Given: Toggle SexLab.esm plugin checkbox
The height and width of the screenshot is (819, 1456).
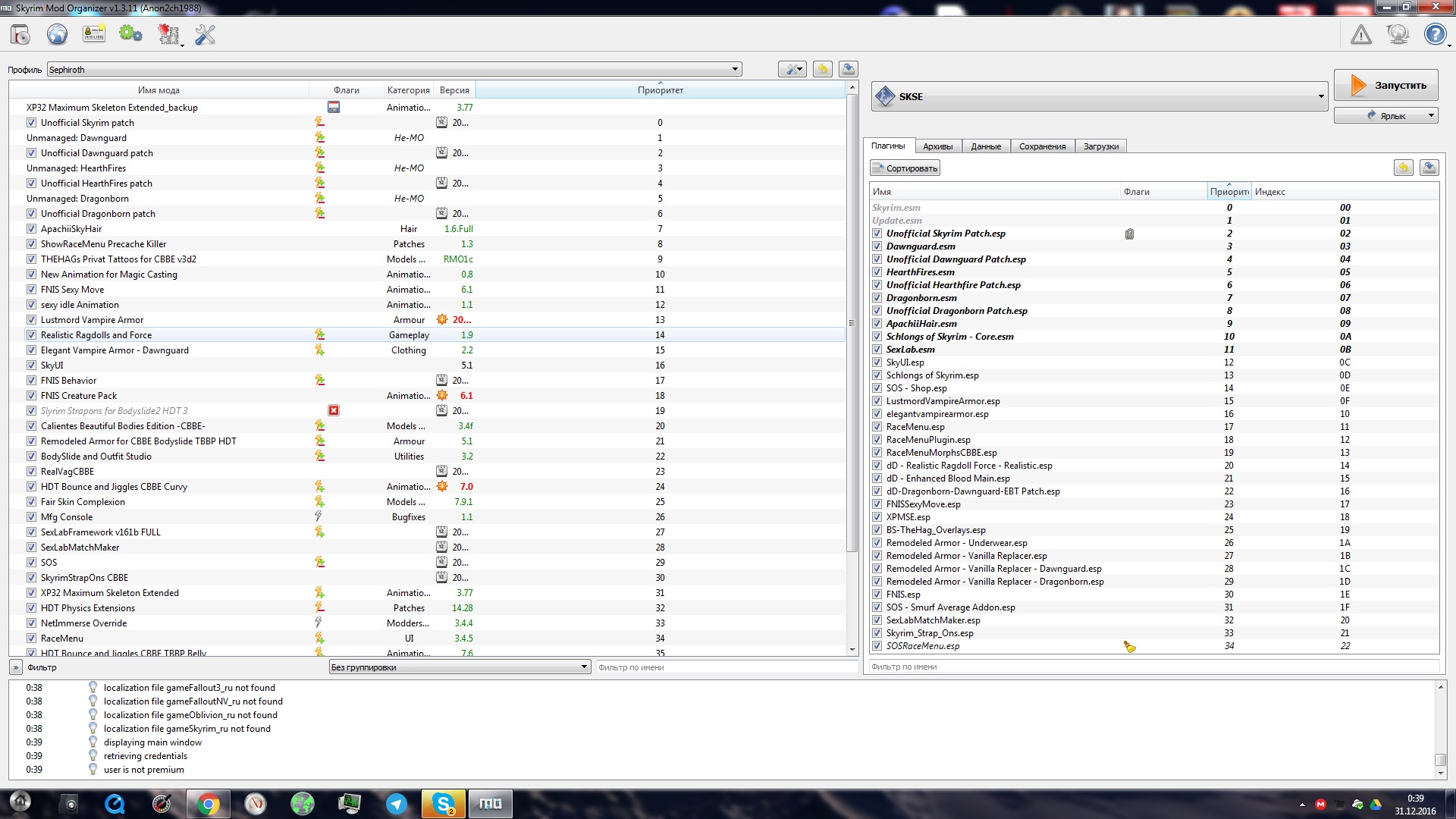Looking at the screenshot, I should [x=877, y=350].
